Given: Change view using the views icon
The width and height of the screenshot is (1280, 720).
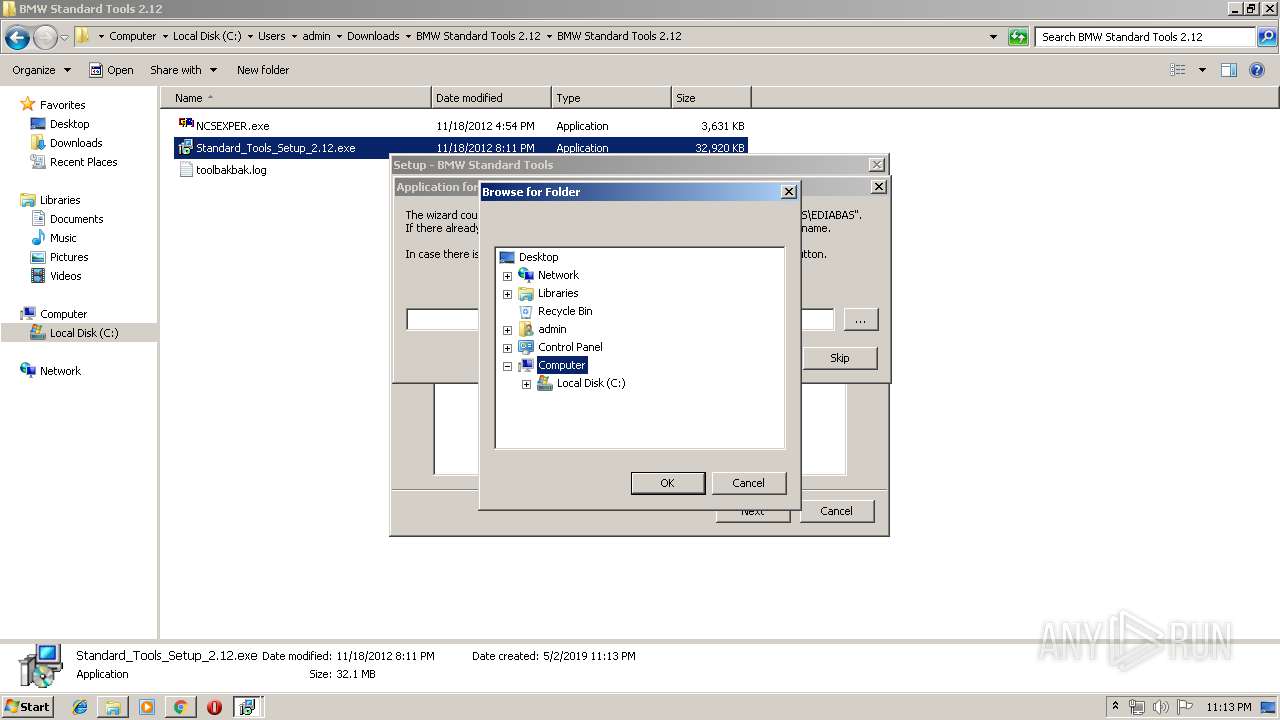Looking at the screenshot, I should click(1178, 70).
